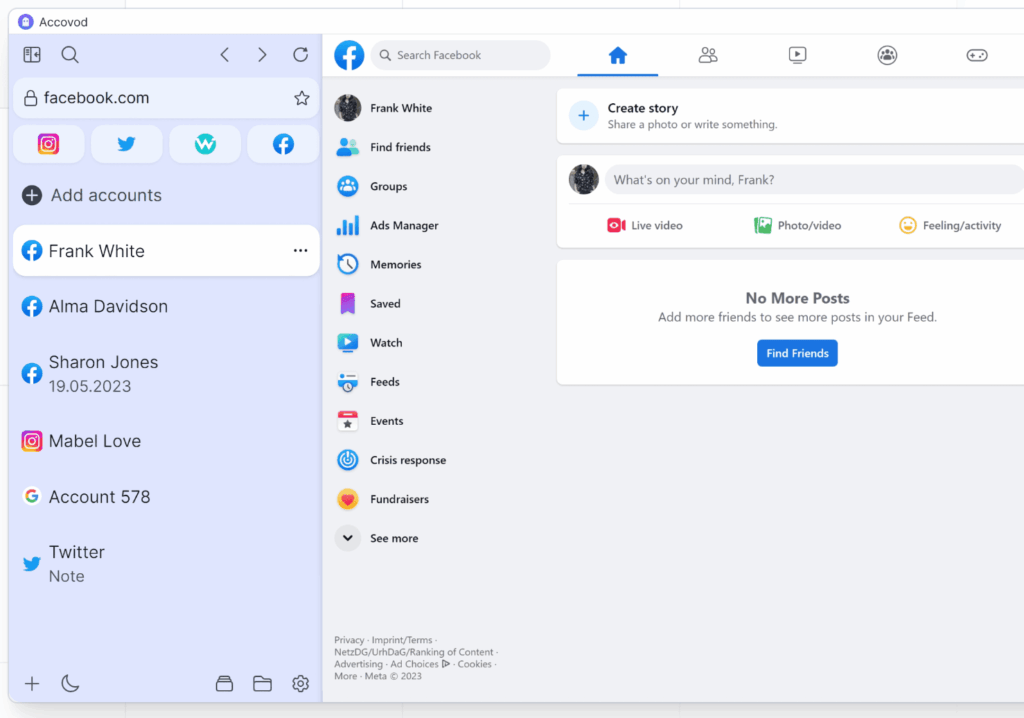
Task: Open the Facebook quick-launch tile
Action: point(283,144)
